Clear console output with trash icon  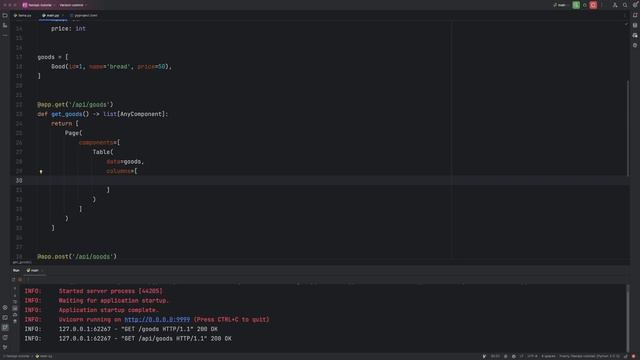coord(15,321)
